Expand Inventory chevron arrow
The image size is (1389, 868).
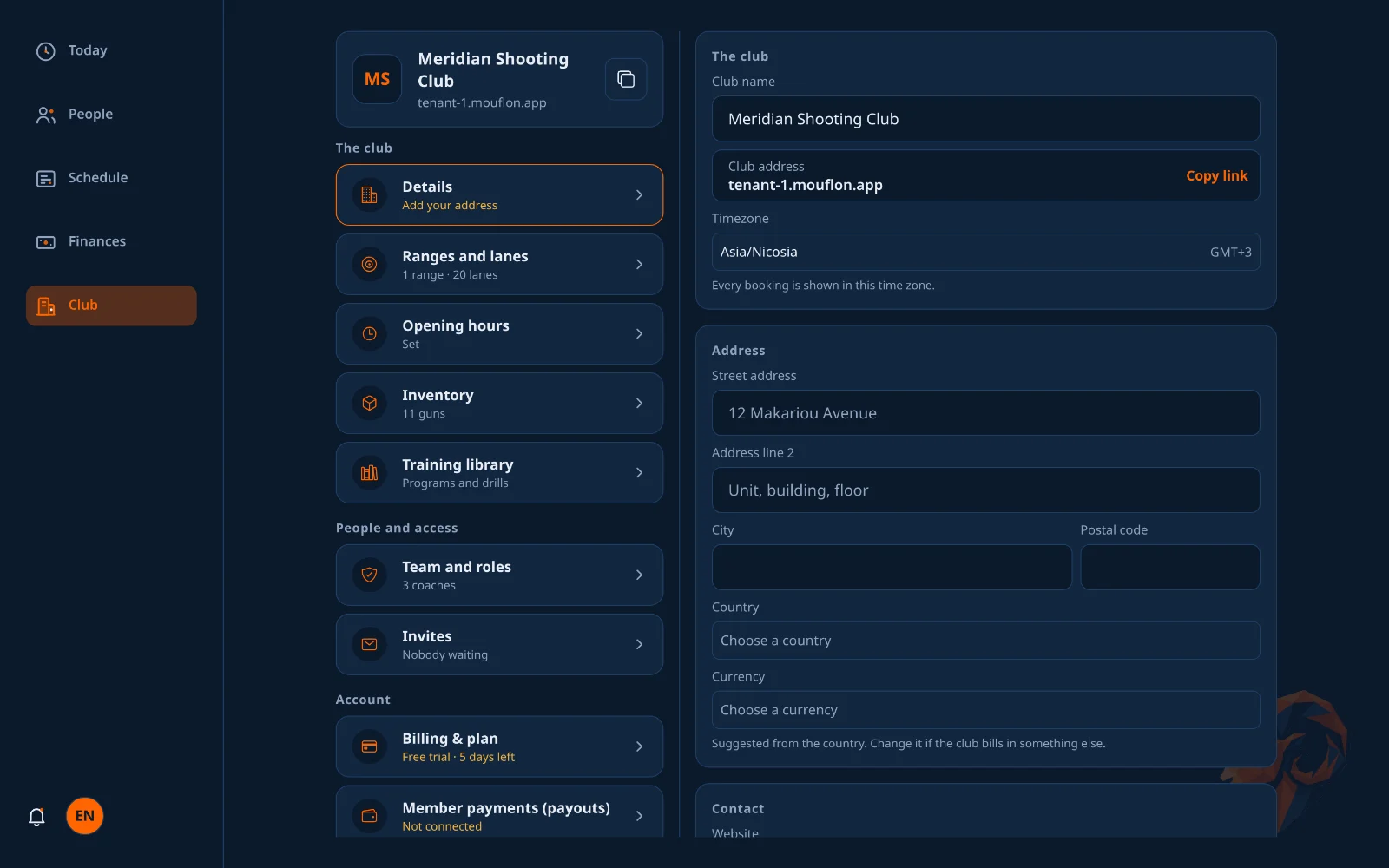click(x=639, y=404)
